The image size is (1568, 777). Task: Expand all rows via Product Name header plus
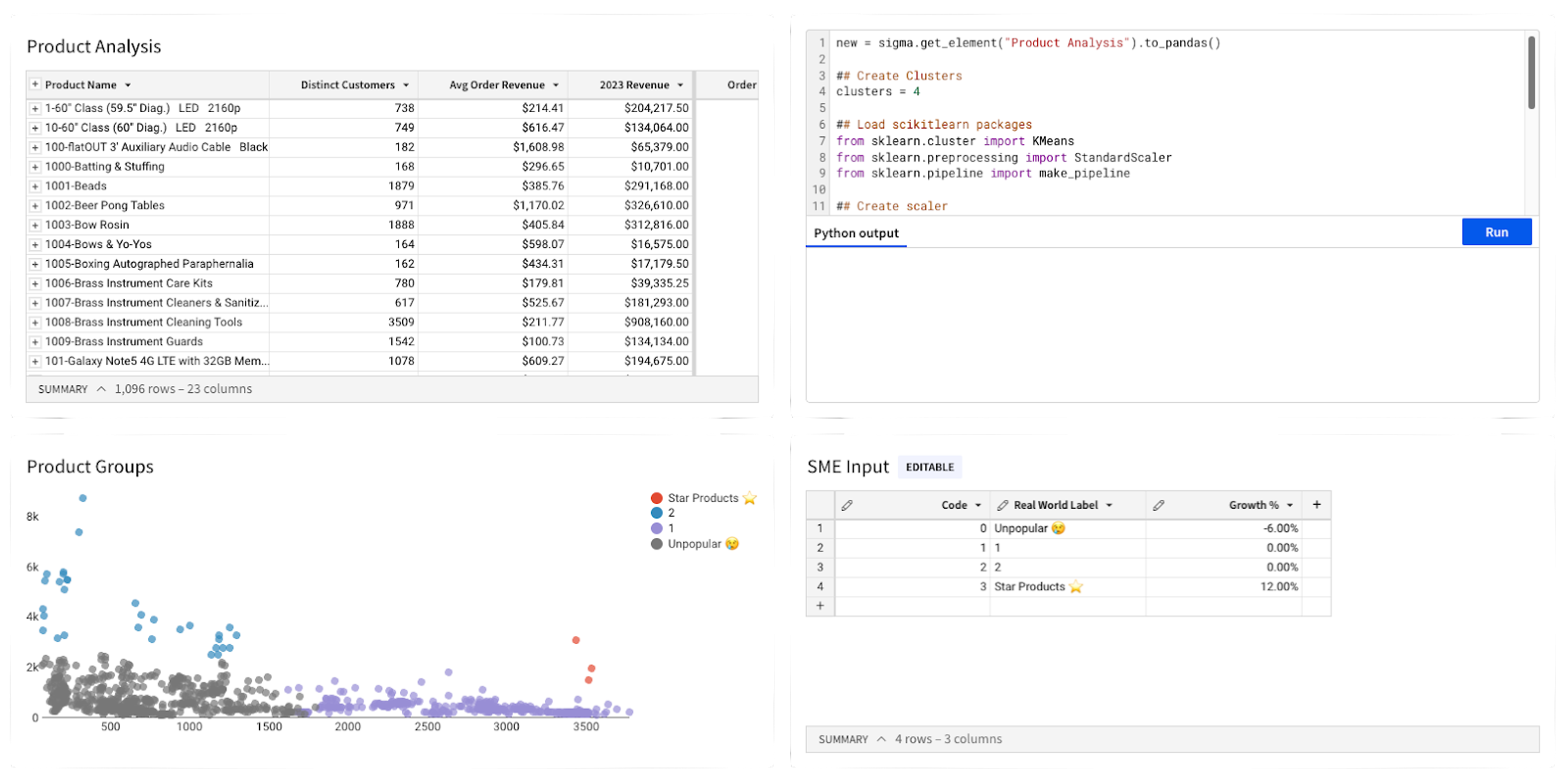pyautogui.click(x=35, y=84)
